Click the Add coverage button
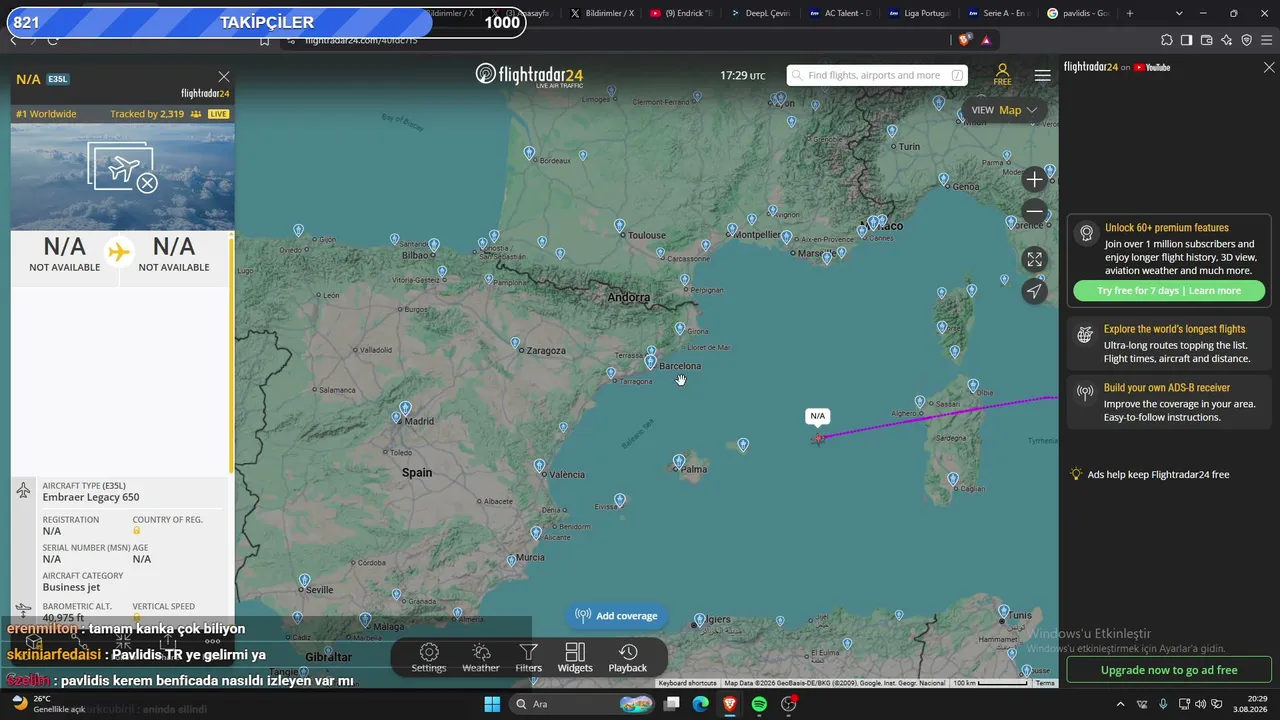This screenshot has height=720, width=1280. [x=617, y=616]
